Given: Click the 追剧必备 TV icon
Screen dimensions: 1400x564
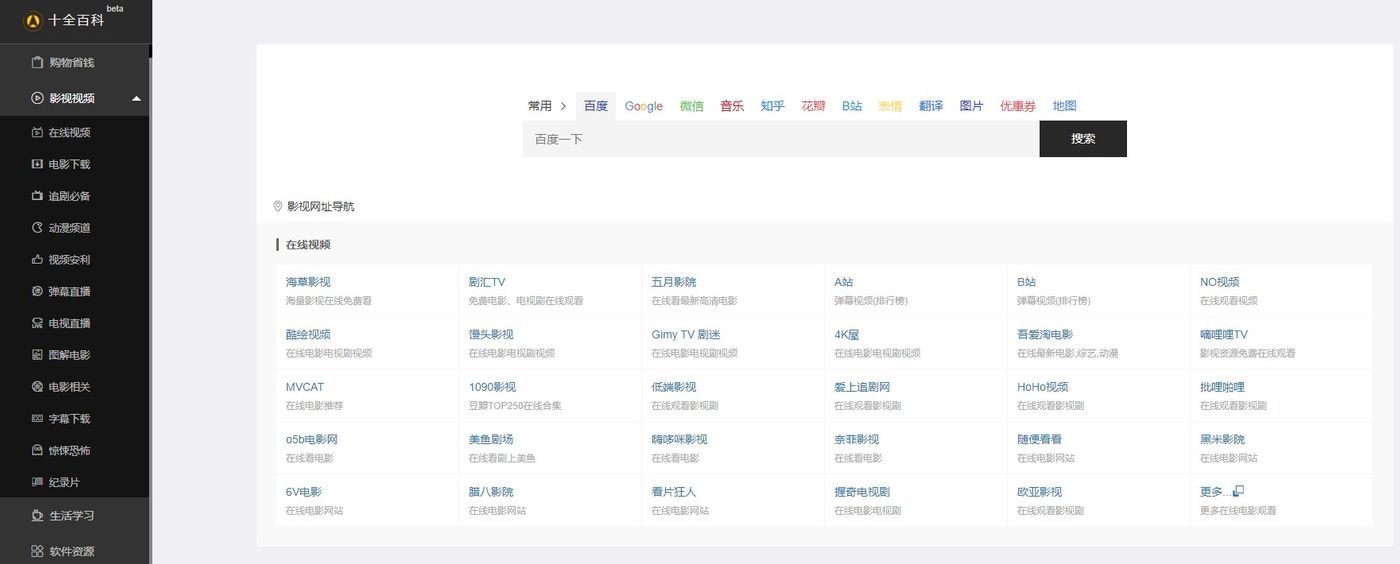Looking at the screenshot, I should [37, 196].
